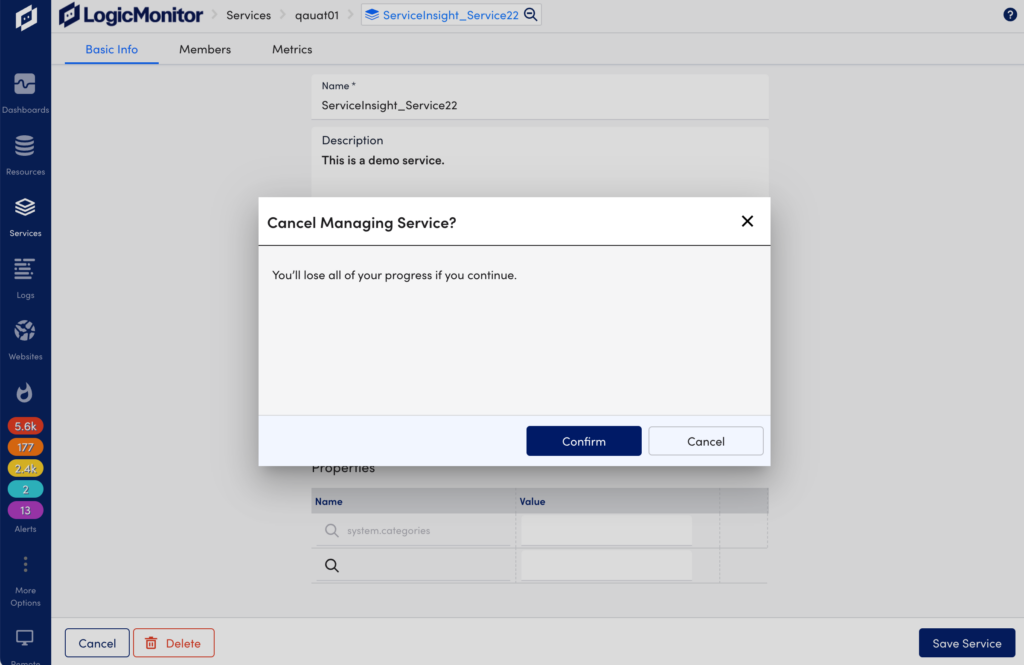Click the empty property value field in last row
The width and height of the screenshot is (1024, 665).
[606, 565]
